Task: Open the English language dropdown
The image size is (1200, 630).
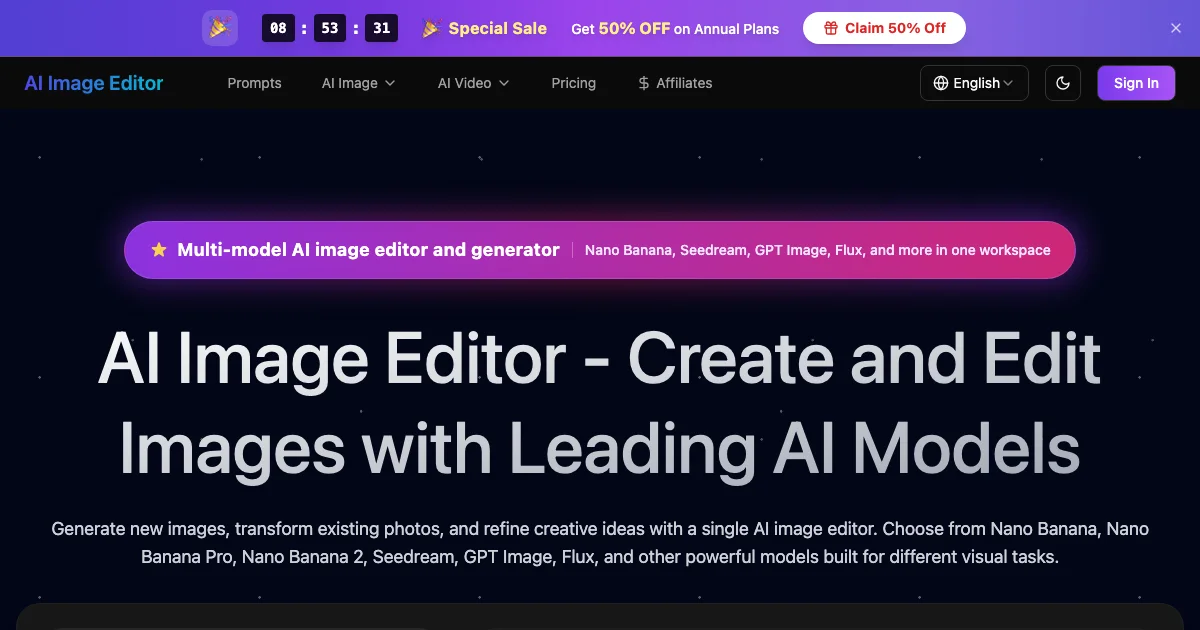Action: point(974,83)
